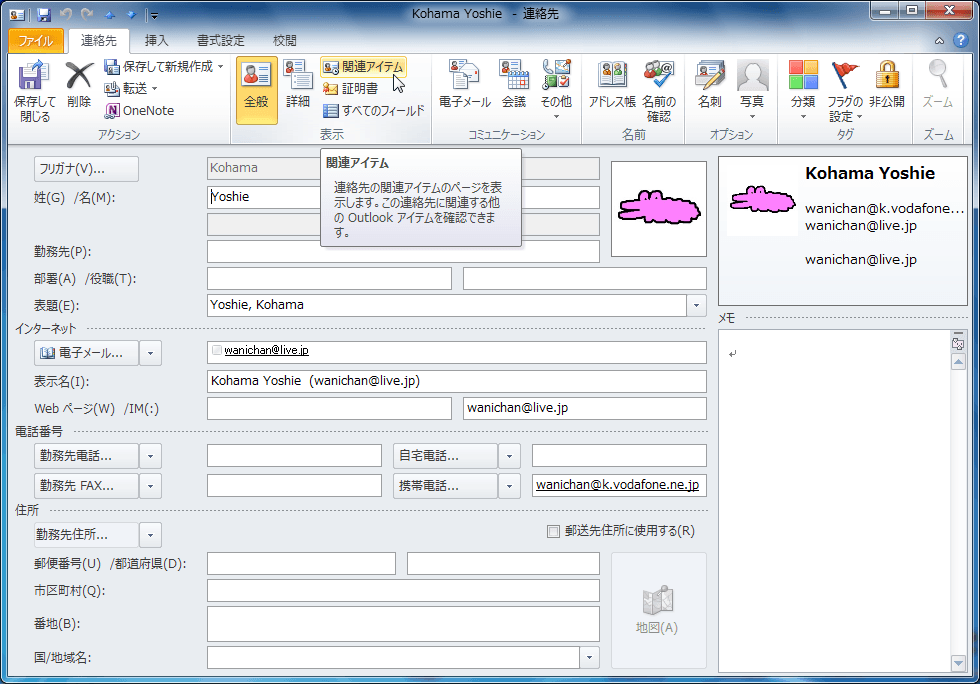Open the ファイル file tab
Image resolution: width=980 pixels, height=684 pixels.
tap(36, 41)
